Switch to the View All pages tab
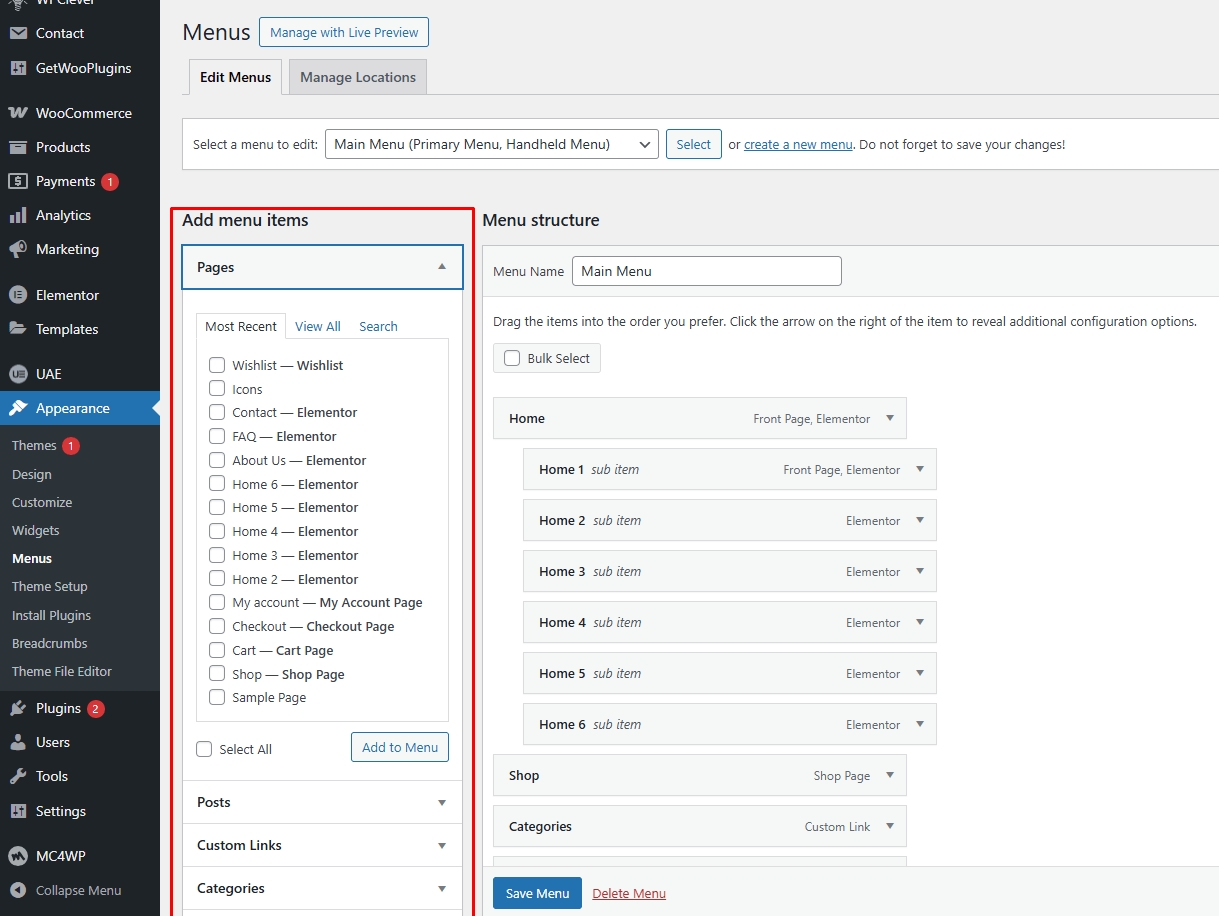The image size is (1219, 916). 317,326
